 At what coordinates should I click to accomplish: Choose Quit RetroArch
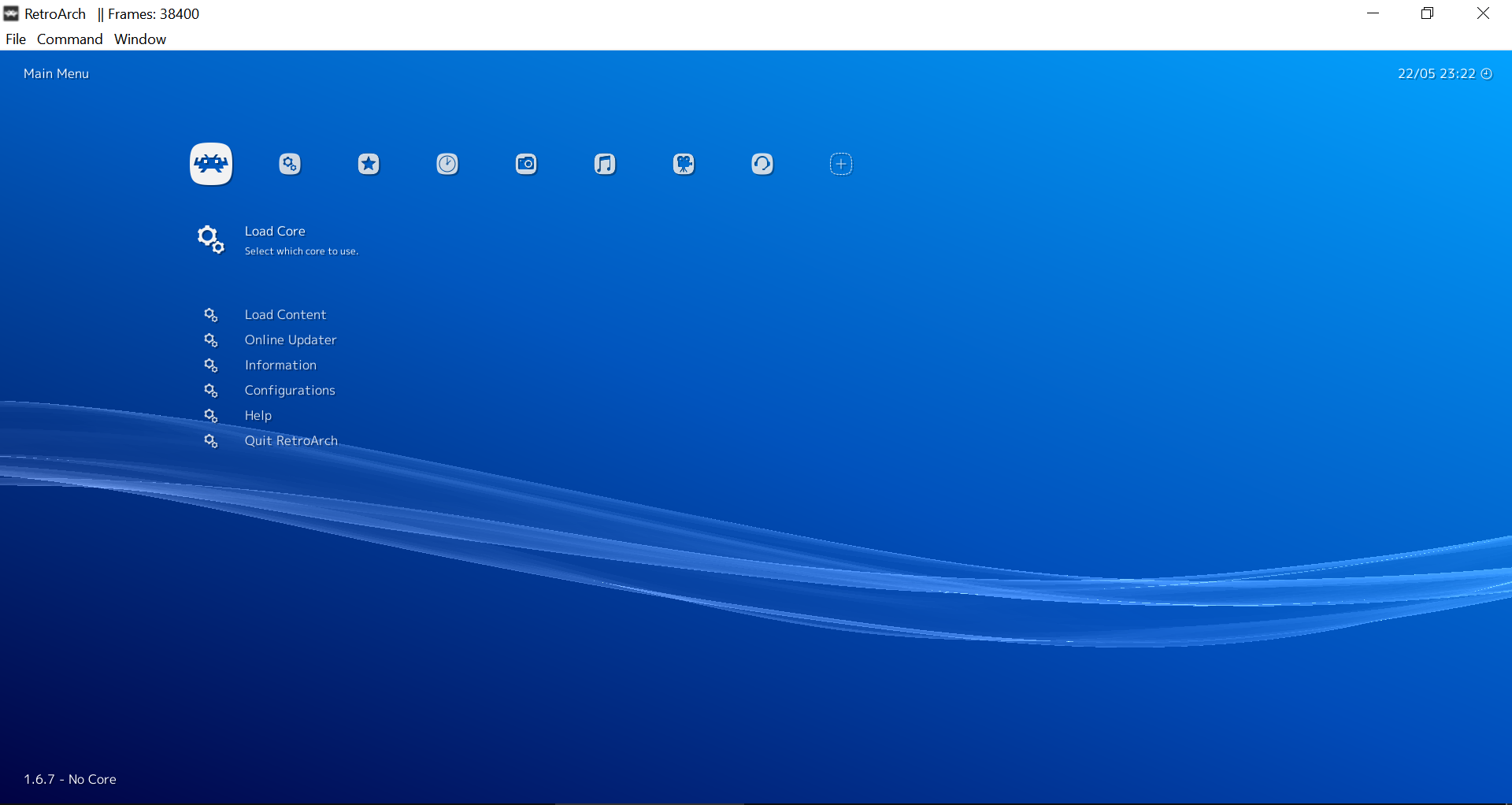291,441
